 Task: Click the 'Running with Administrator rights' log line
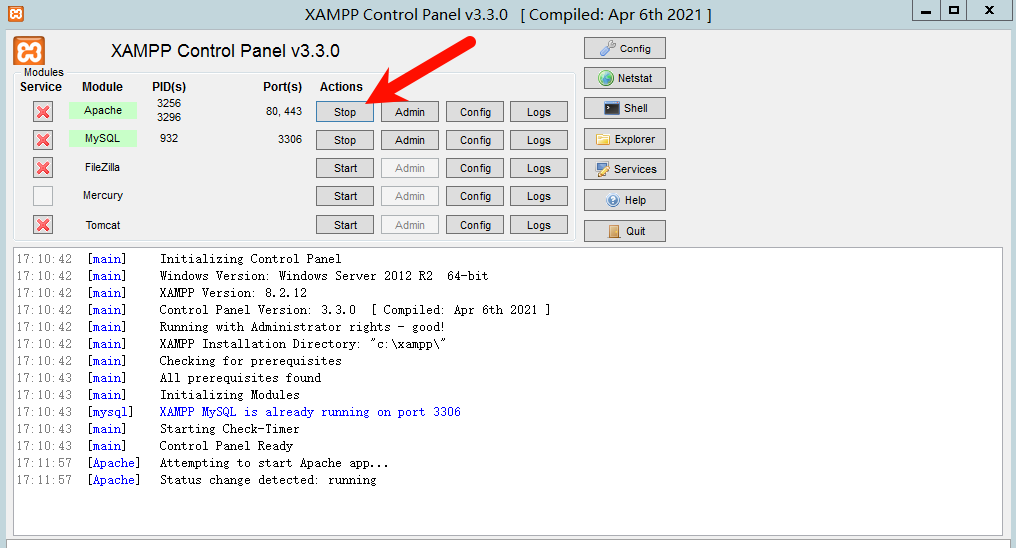(302, 326)
